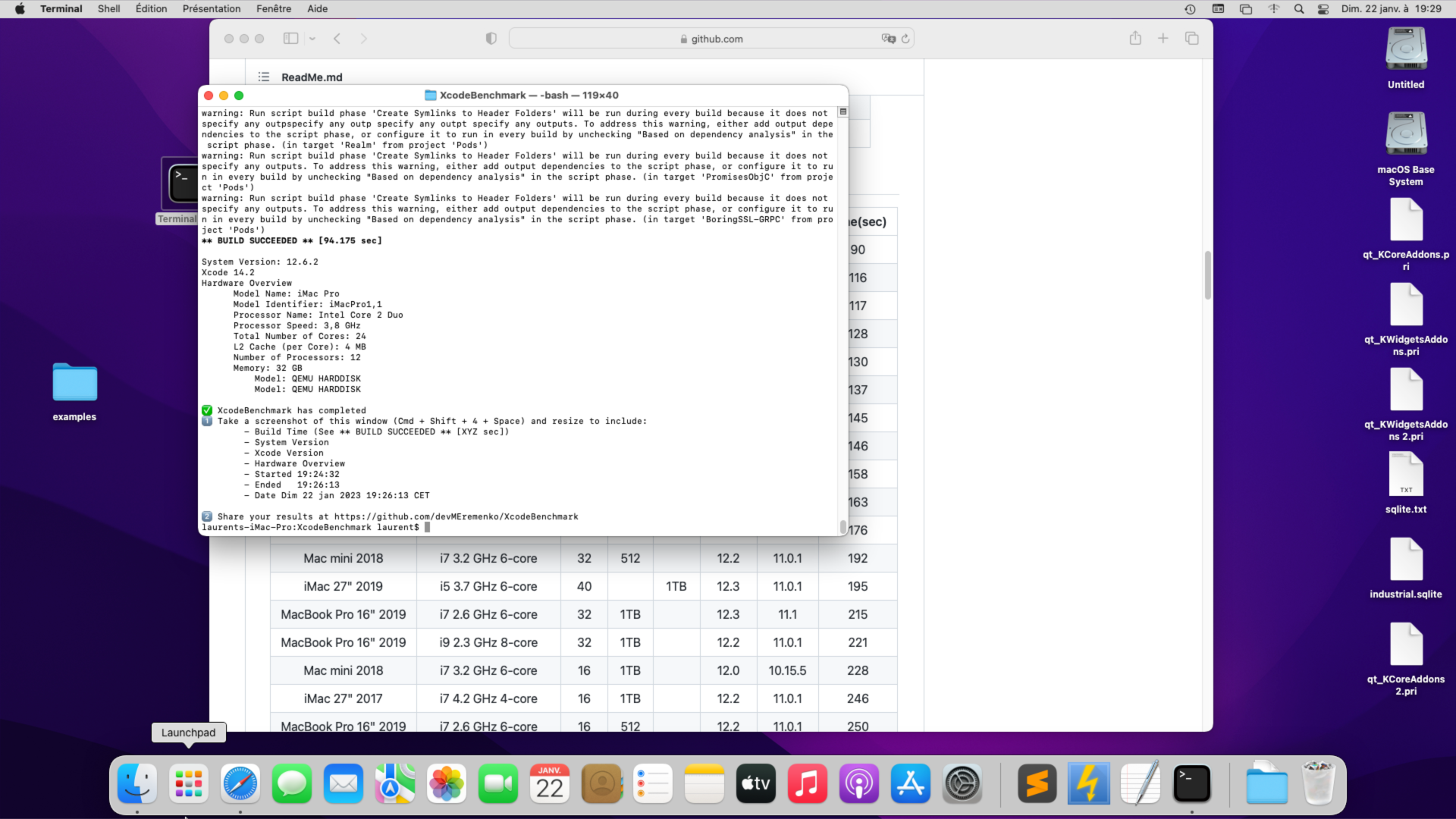This screenshot has height=819, width=1456.
Task: Open Reminders app in Dock
Action: pyautogui.click(x=653, y=783)
